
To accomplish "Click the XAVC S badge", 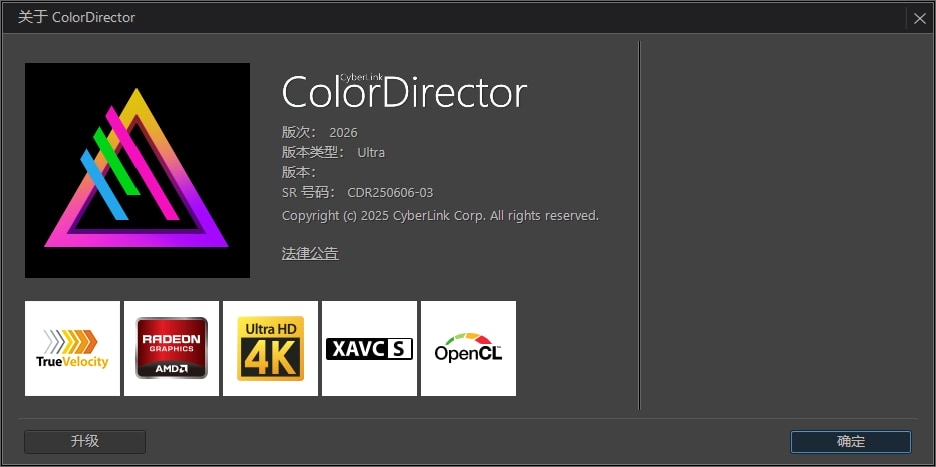I will pyautogui.click(x=370, y=348).
